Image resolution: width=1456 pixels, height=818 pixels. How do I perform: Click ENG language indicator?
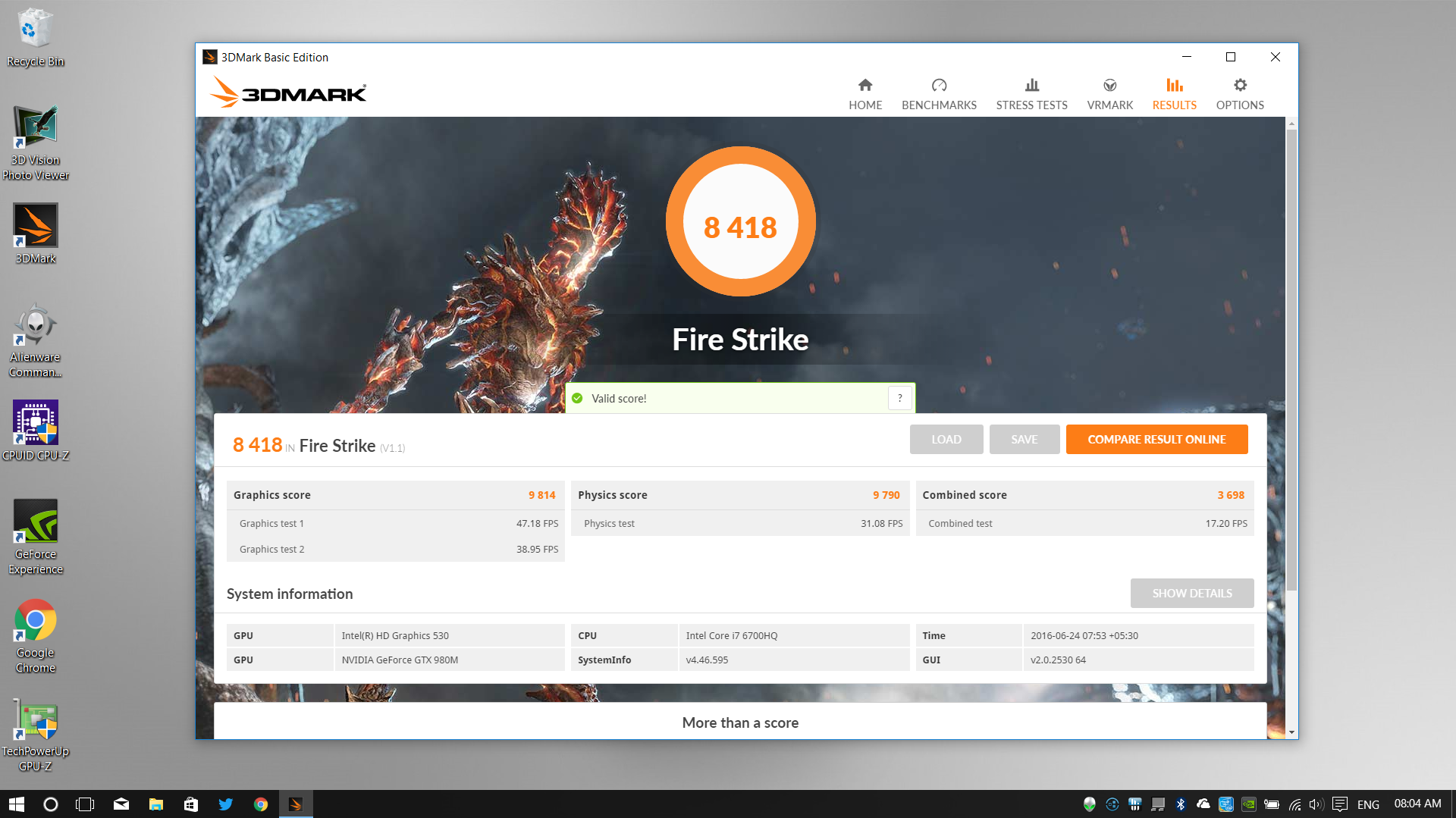click(x=1368, y=804)
